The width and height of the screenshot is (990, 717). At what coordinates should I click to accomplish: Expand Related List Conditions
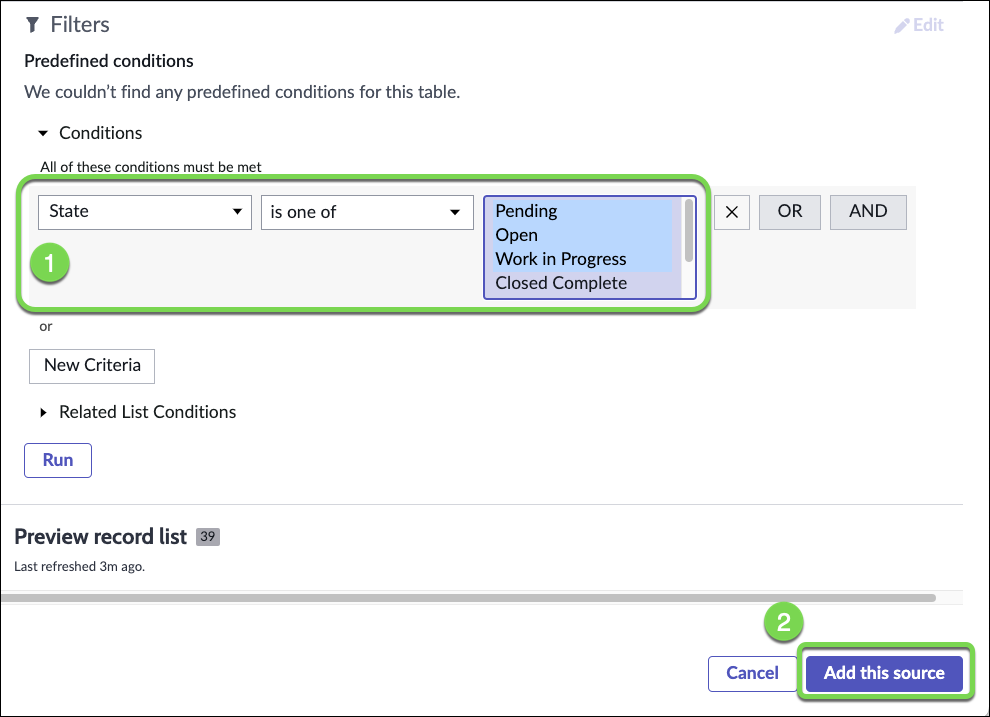[x=43, y=412]
